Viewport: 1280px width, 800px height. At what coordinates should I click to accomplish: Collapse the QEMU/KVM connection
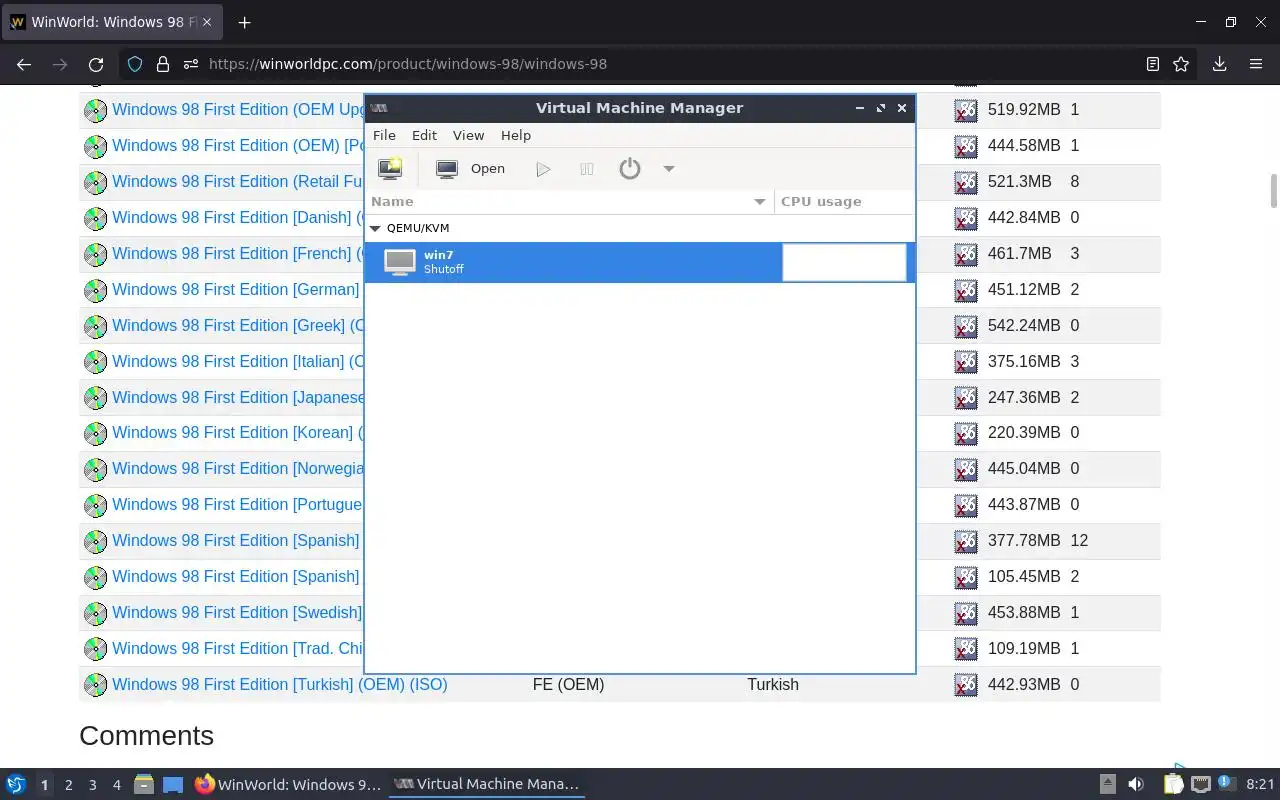(376, 228)
